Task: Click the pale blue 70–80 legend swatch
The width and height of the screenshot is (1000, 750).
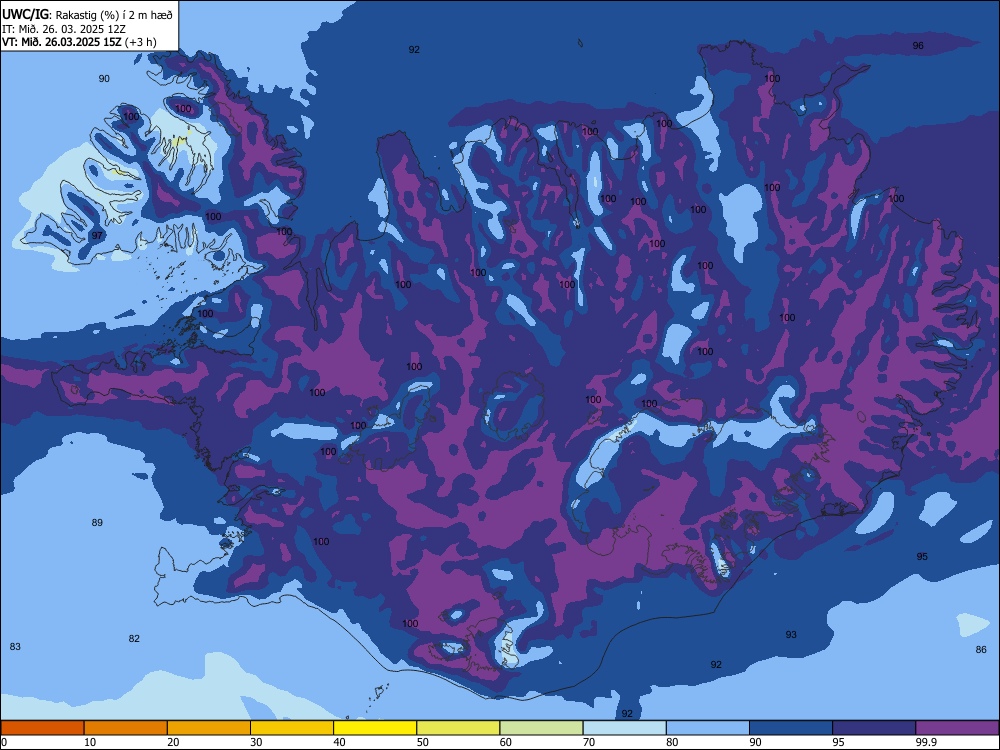Action: click(x=624, y=728)
